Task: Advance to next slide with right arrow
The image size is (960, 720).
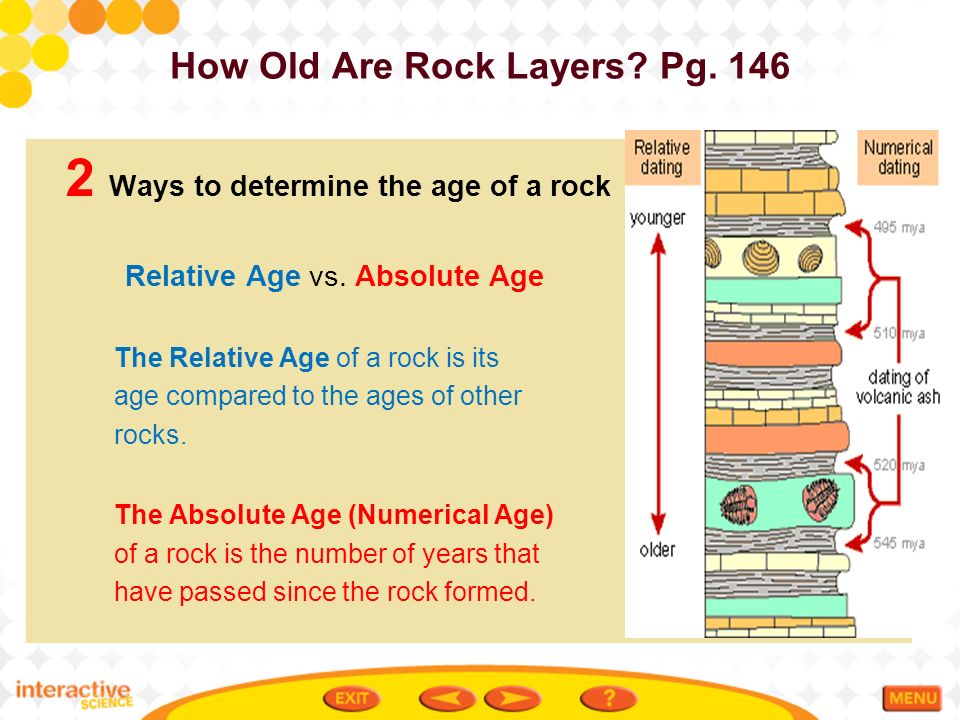Action: click(512, 698)
